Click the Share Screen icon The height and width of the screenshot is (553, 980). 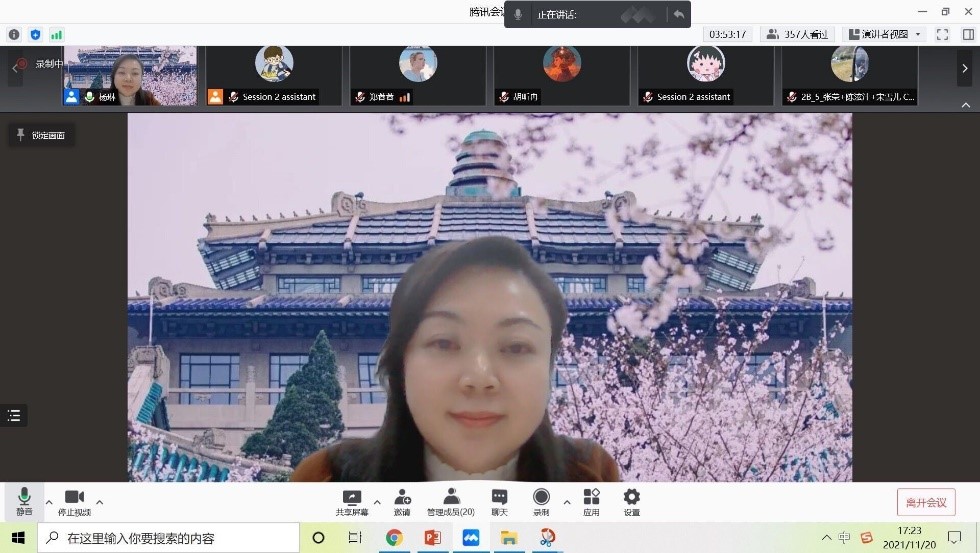352,501
